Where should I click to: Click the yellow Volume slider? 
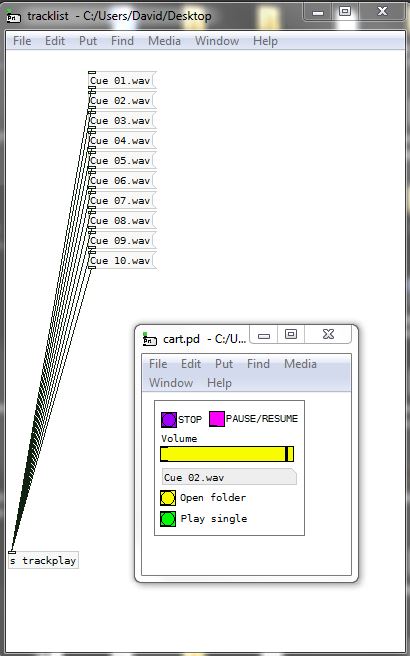pos(227,454)
